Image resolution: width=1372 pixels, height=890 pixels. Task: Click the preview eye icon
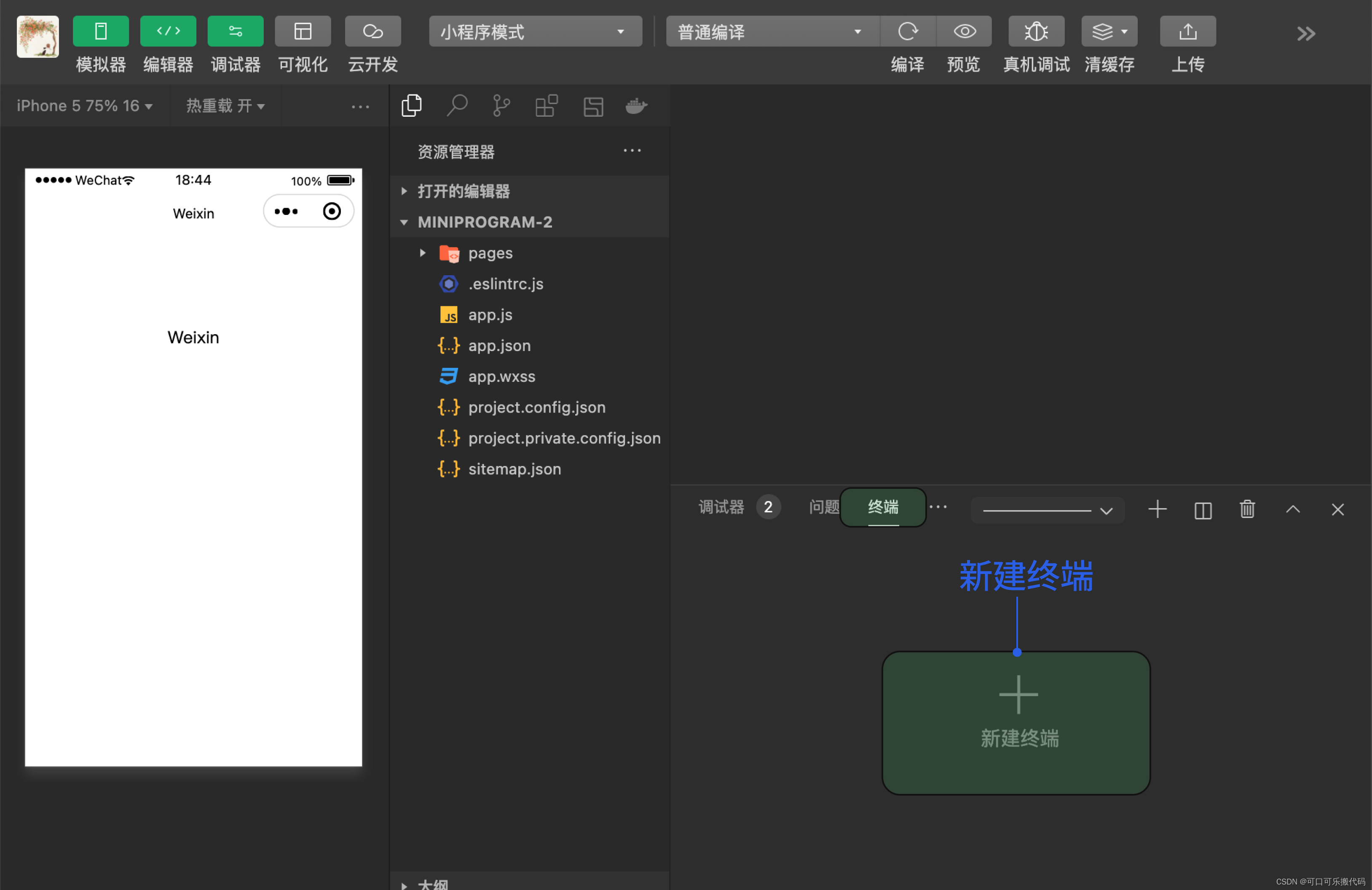964,32
